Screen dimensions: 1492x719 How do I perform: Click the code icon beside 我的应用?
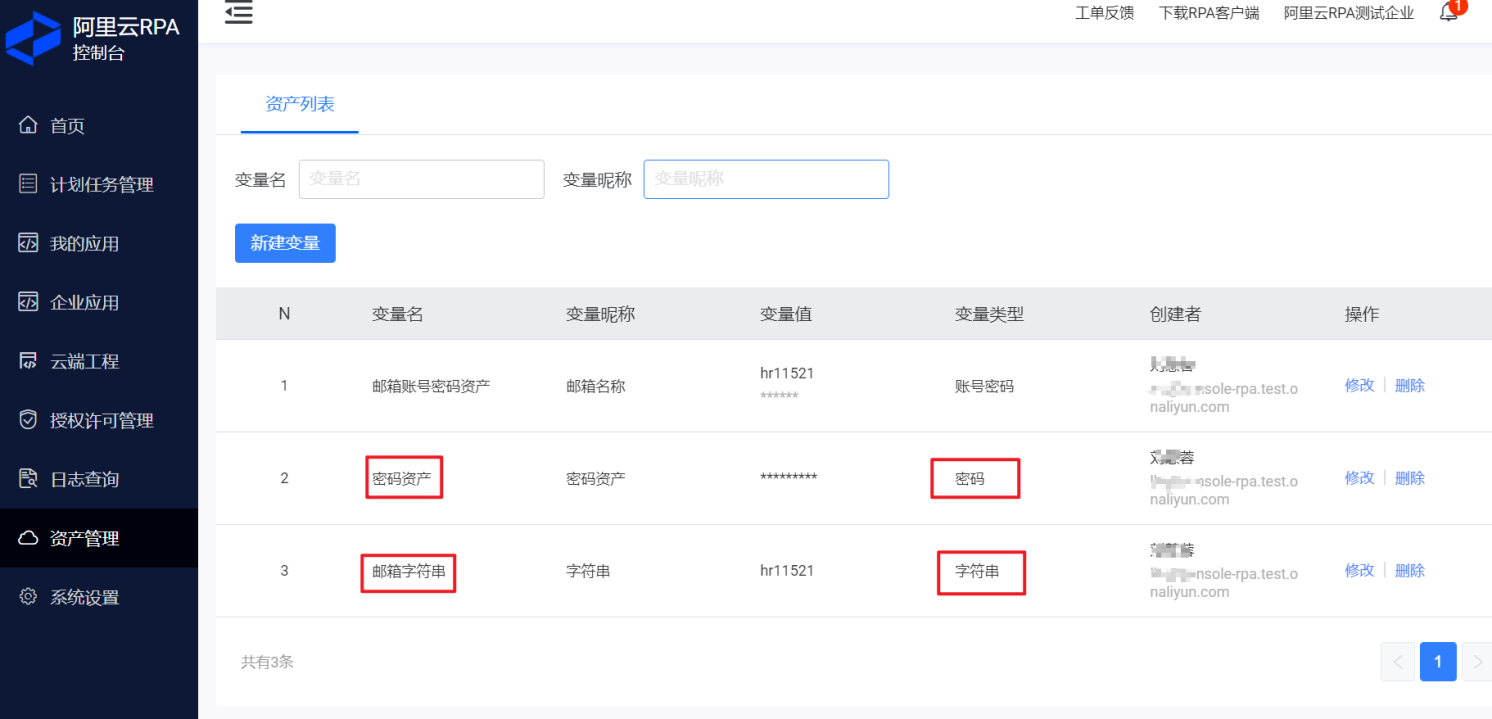28,243
